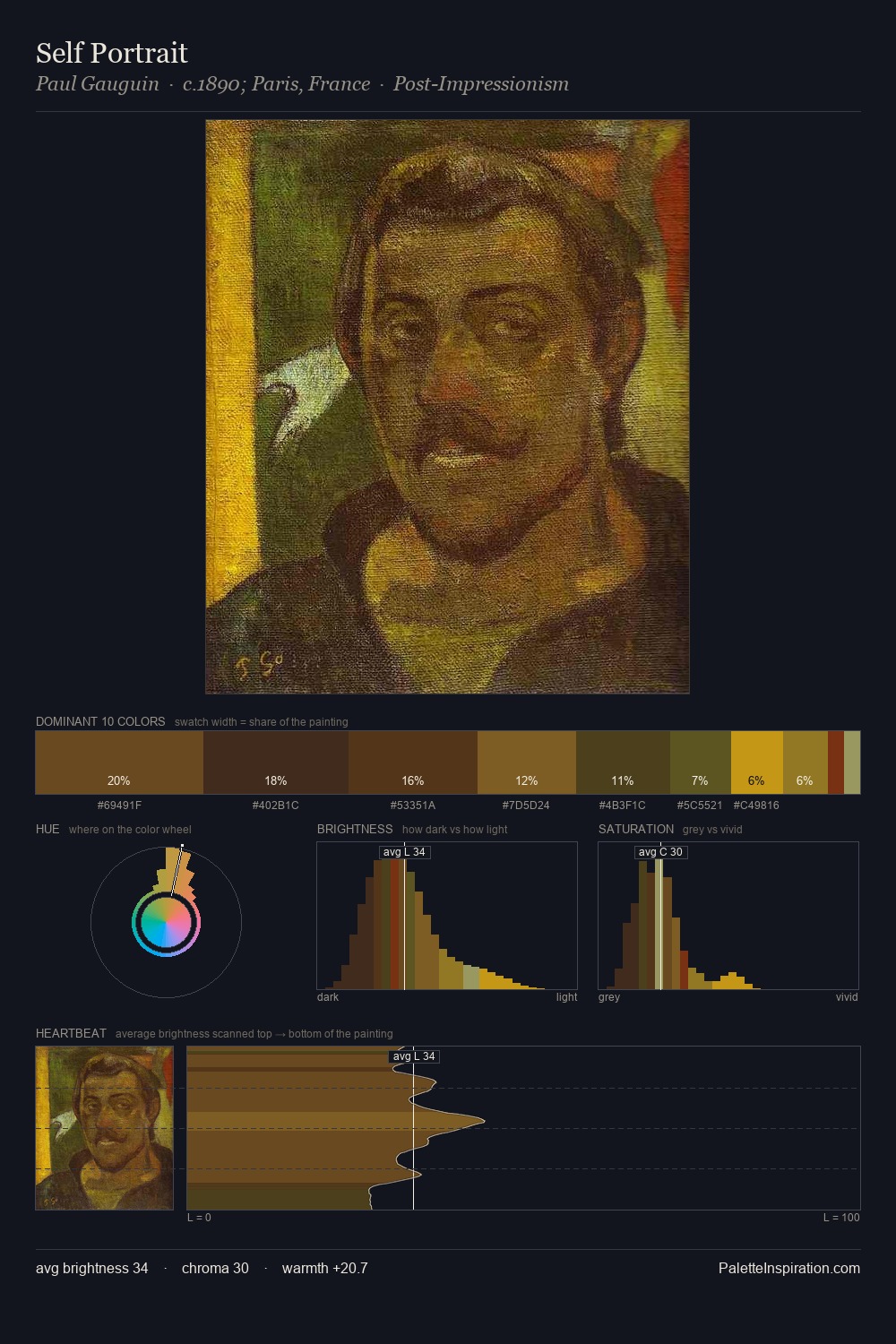This screenshot has height=1344, width=896.
Task: Click the 'HEARTBEAT' section heading
Action: (x=71, y=1033)
